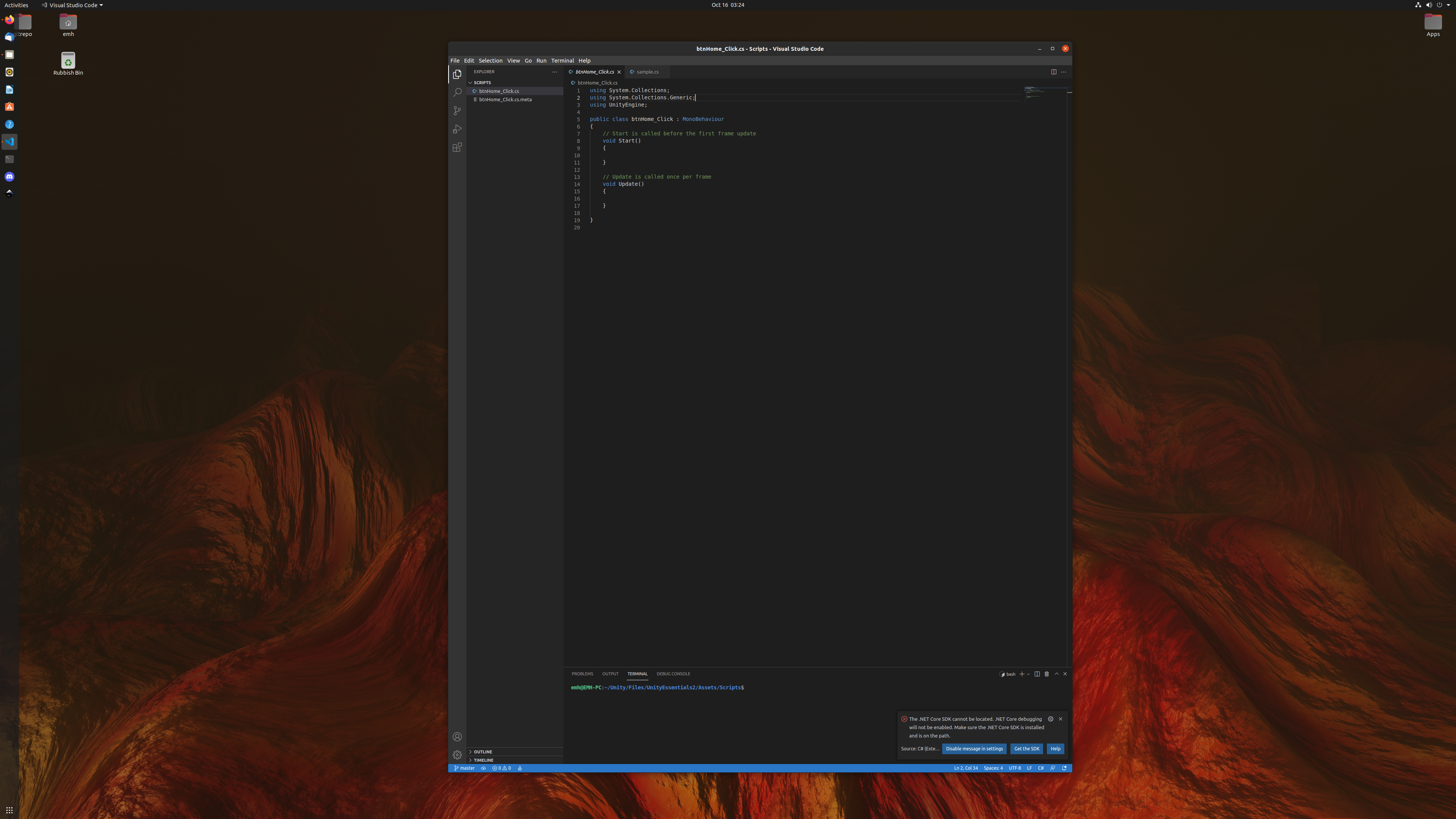Click the Get the SDK button

click(1026, 749)
